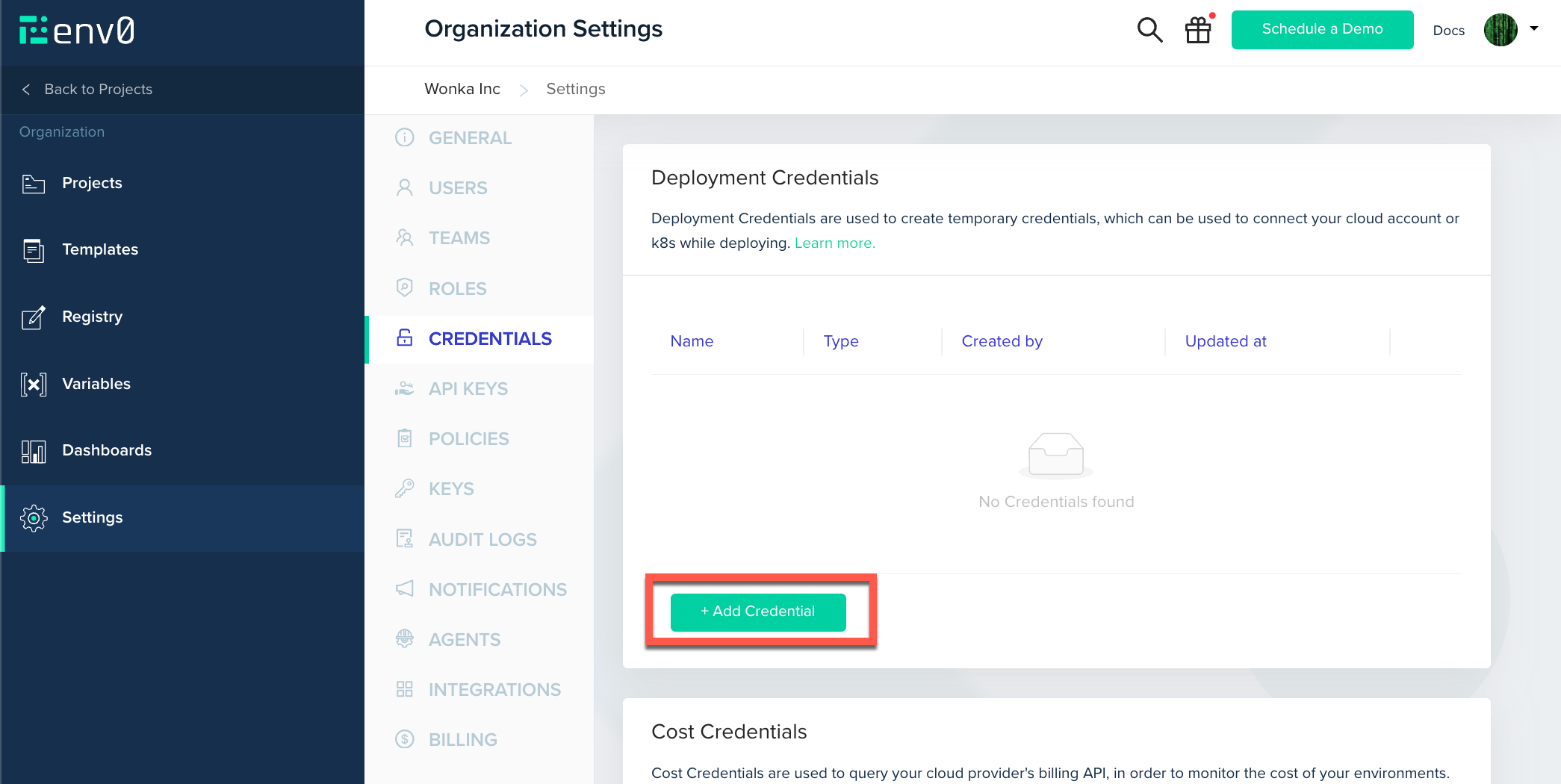Click the env0 logo
The width and height of the screenshot is (1561, 784).
pos(77,30)
